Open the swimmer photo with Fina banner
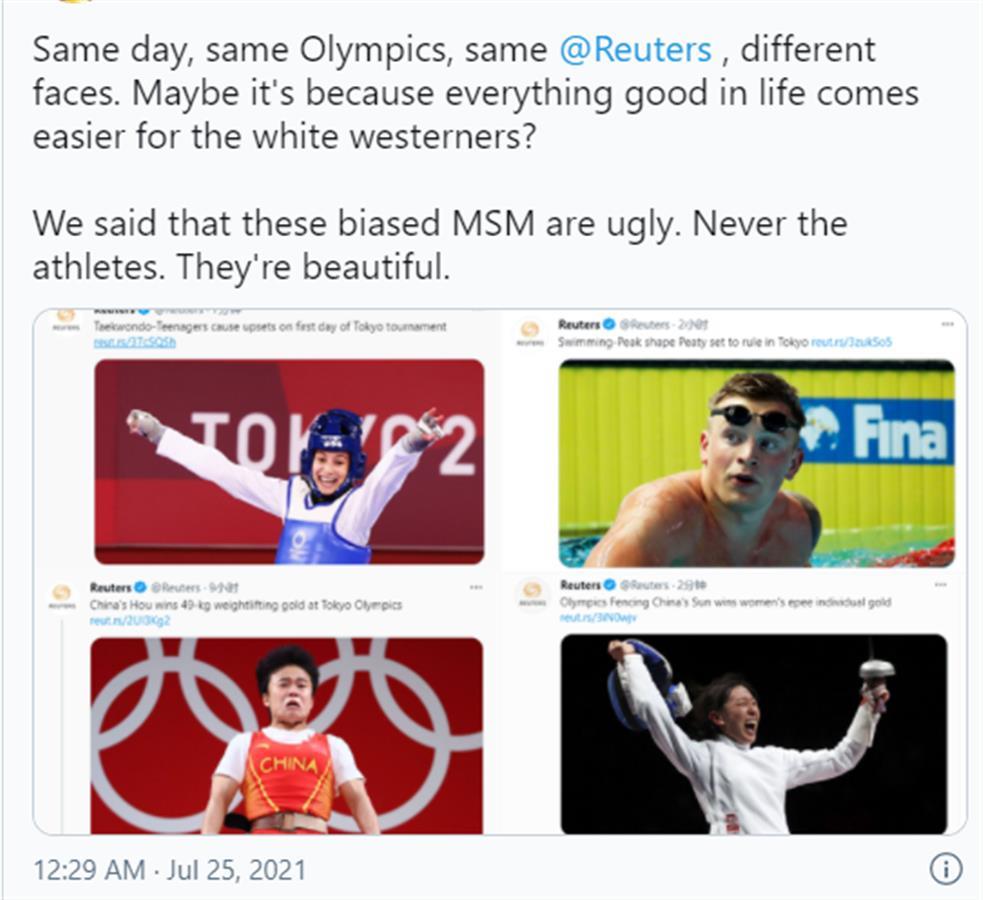This screenshot has height=900, width=983. click(x=757, y=464)
